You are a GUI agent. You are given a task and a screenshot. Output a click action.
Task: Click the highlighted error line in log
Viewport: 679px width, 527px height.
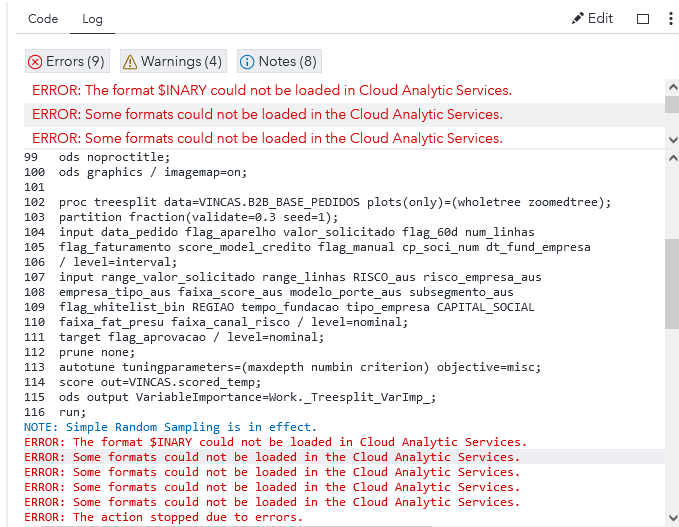pyautogui.click(x=272, y=457)
